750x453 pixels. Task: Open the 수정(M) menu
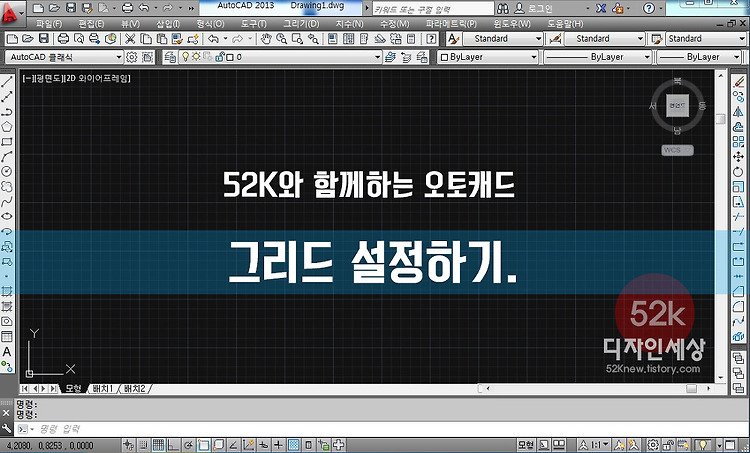(395, 23)
